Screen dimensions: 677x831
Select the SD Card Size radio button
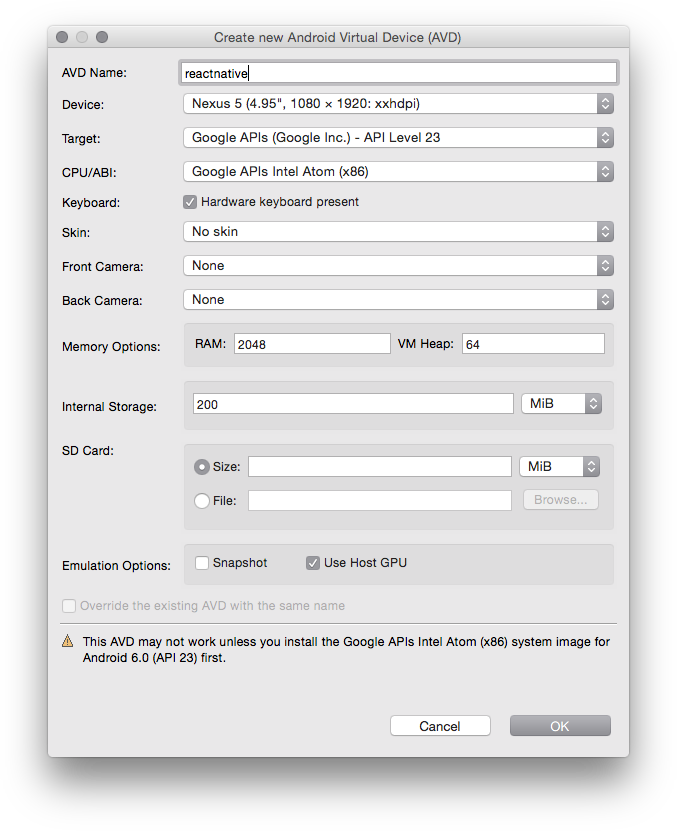(x=202, y=467)
